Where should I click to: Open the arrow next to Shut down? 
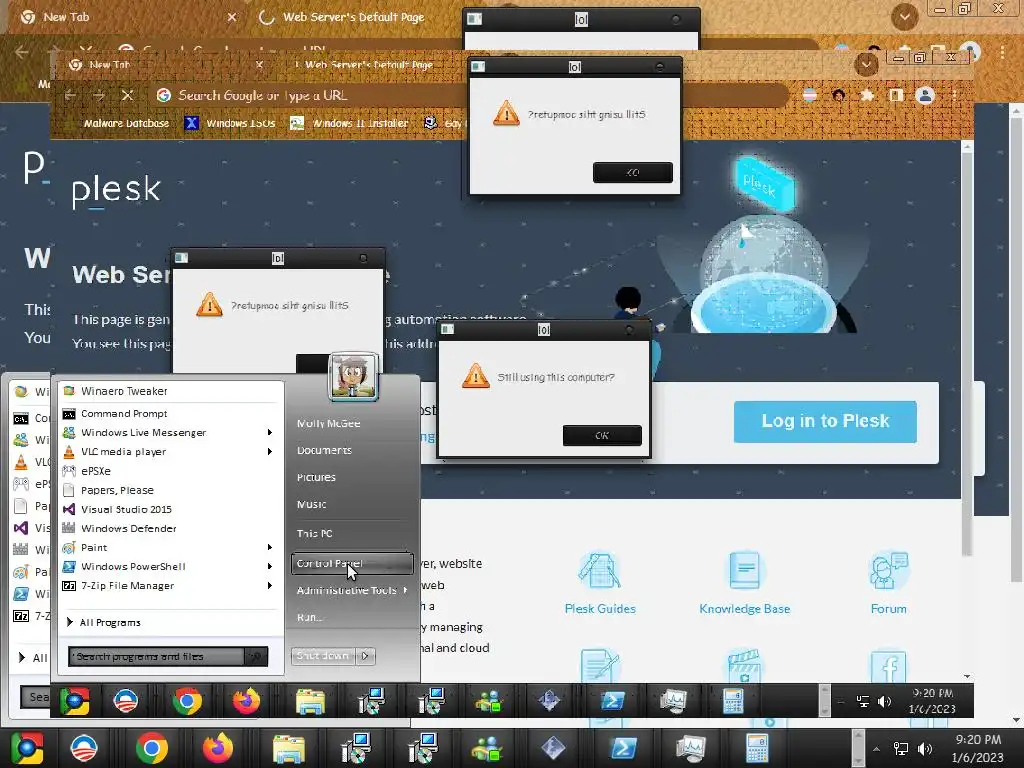[365, 656]
